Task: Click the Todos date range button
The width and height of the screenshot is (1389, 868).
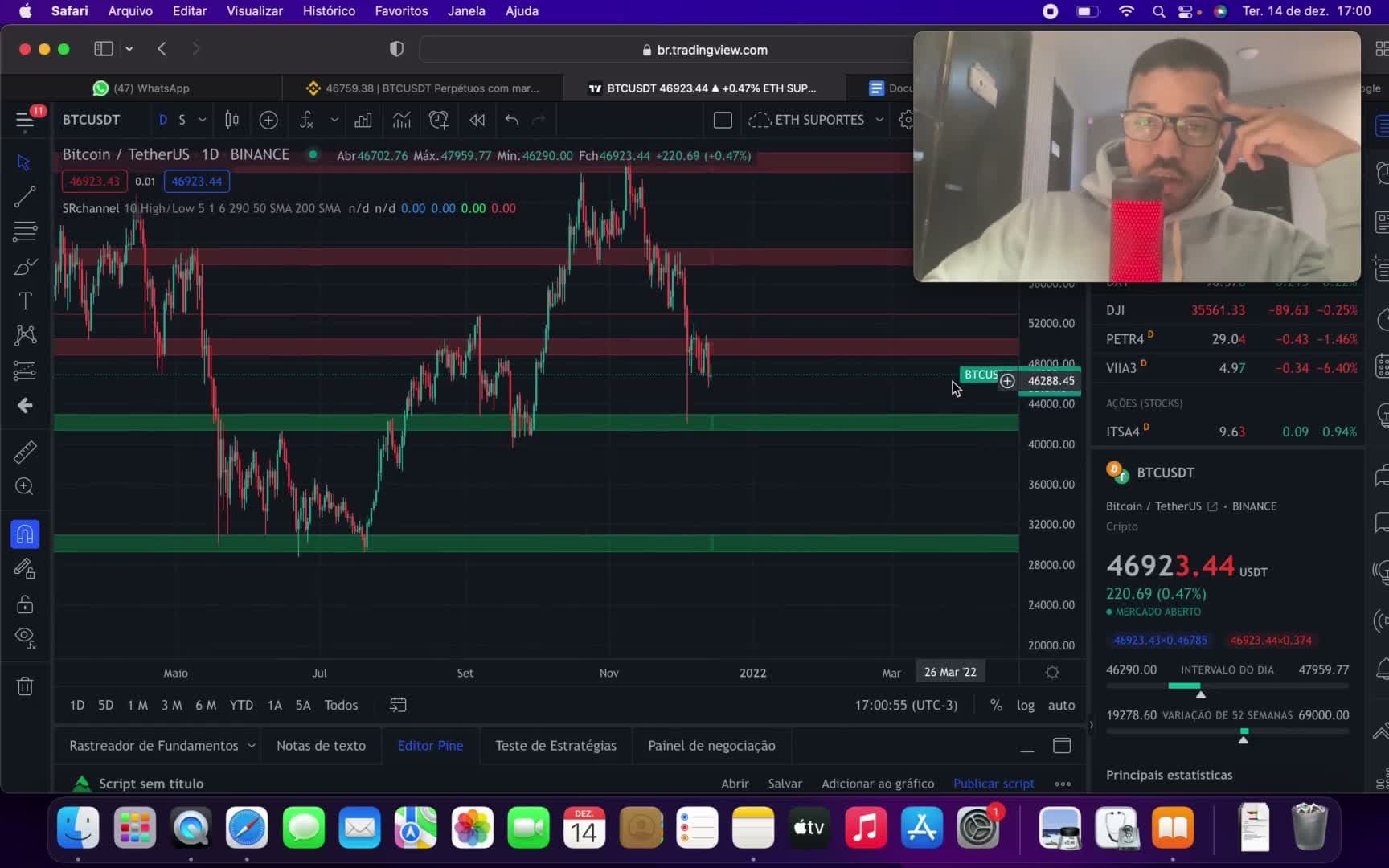Action: click(x=341, y=705)
